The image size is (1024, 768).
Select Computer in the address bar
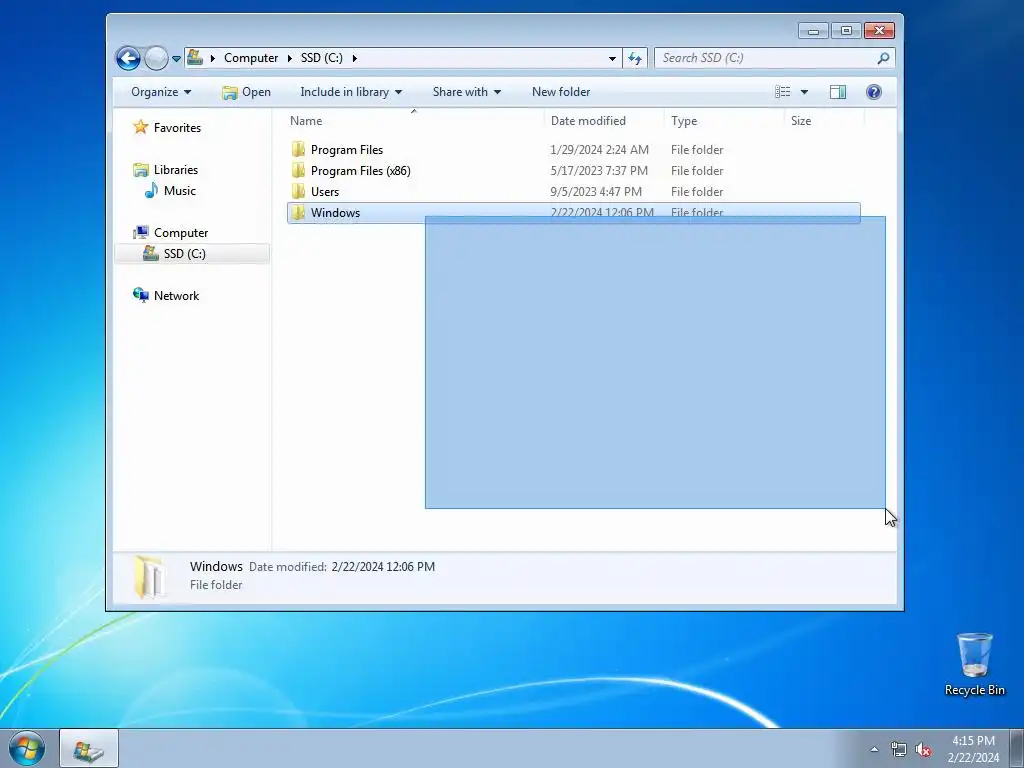(x=251, y=57)
